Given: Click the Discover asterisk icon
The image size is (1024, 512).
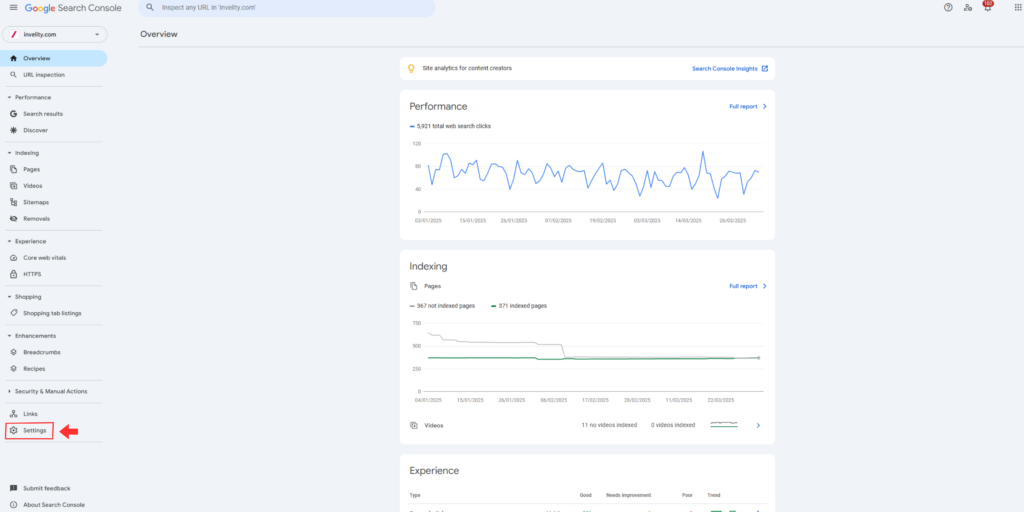Looking at the screenshot, I should 14,130.
